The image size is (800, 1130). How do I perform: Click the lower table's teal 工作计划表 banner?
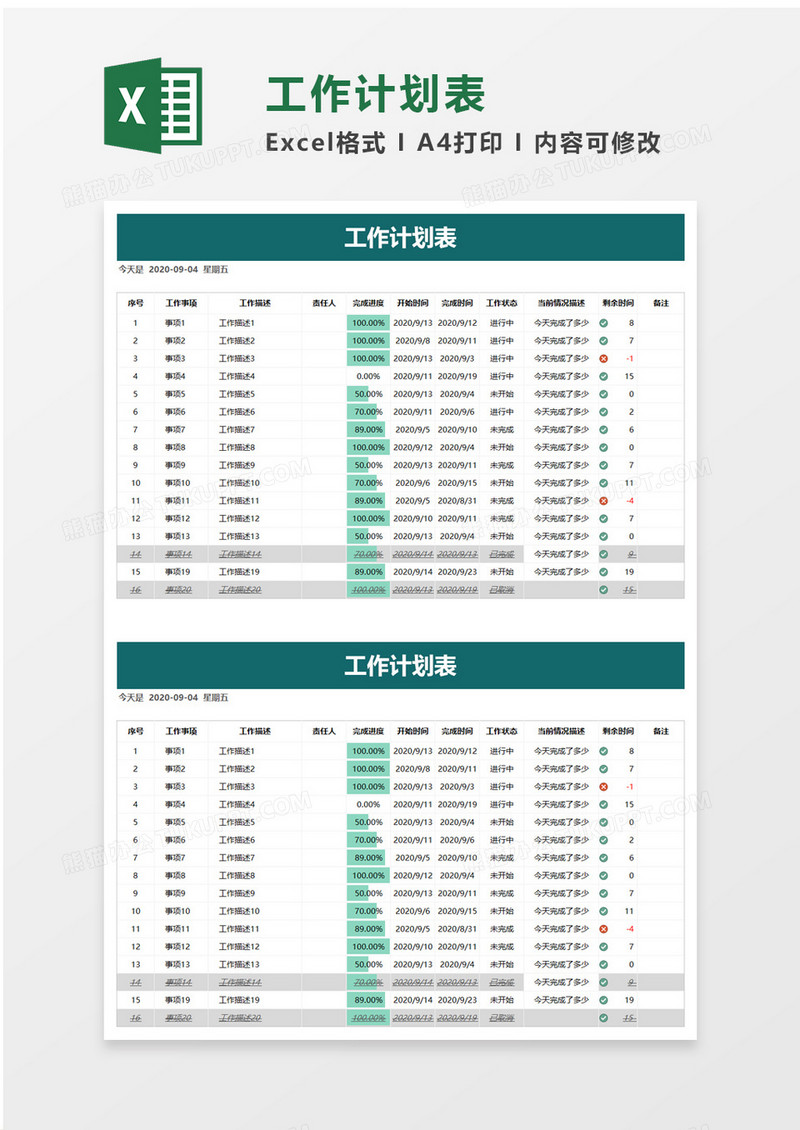tap(401, 665)
